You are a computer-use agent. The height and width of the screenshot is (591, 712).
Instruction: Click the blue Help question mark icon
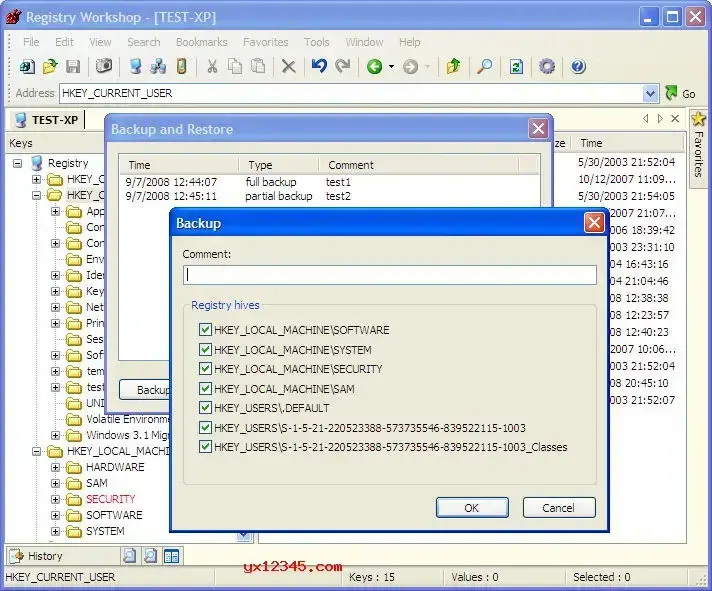click(578, 67)
